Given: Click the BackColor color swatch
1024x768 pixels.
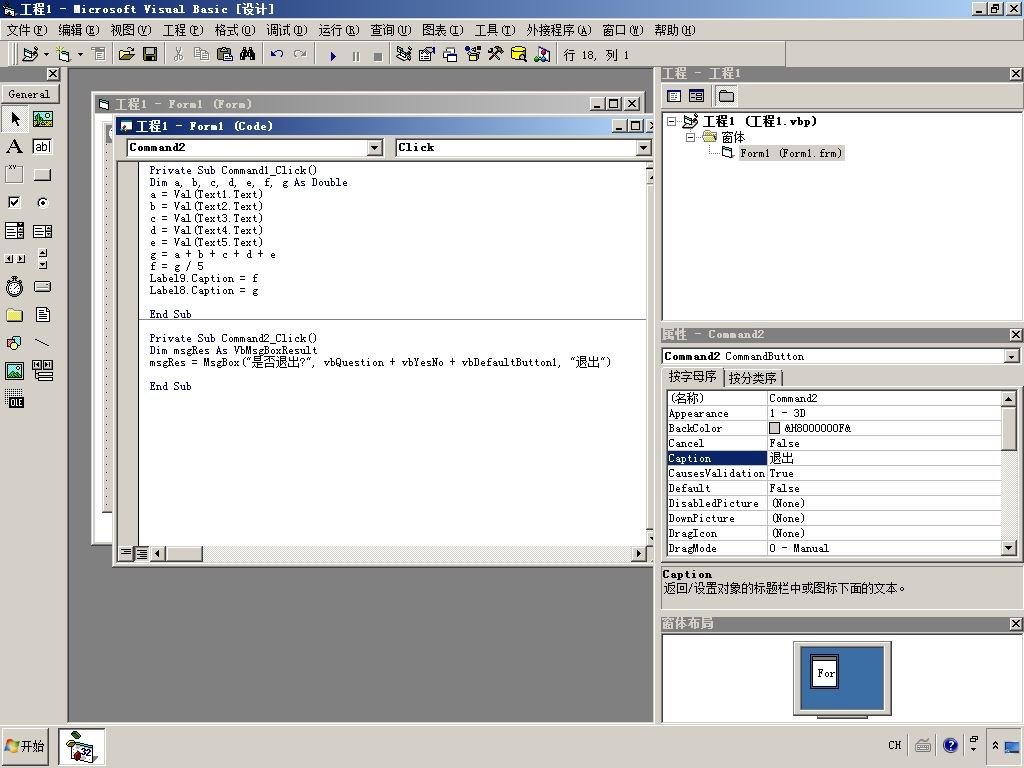Looking at the screenshot, I should point(775,428).
